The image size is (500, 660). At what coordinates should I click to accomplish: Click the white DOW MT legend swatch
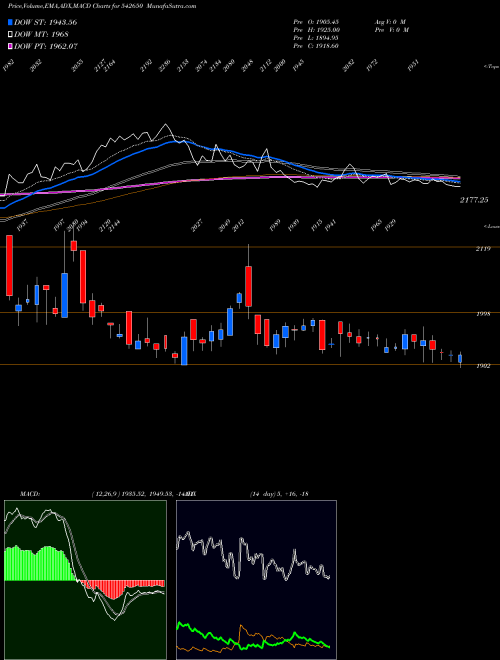pos(10,35)
